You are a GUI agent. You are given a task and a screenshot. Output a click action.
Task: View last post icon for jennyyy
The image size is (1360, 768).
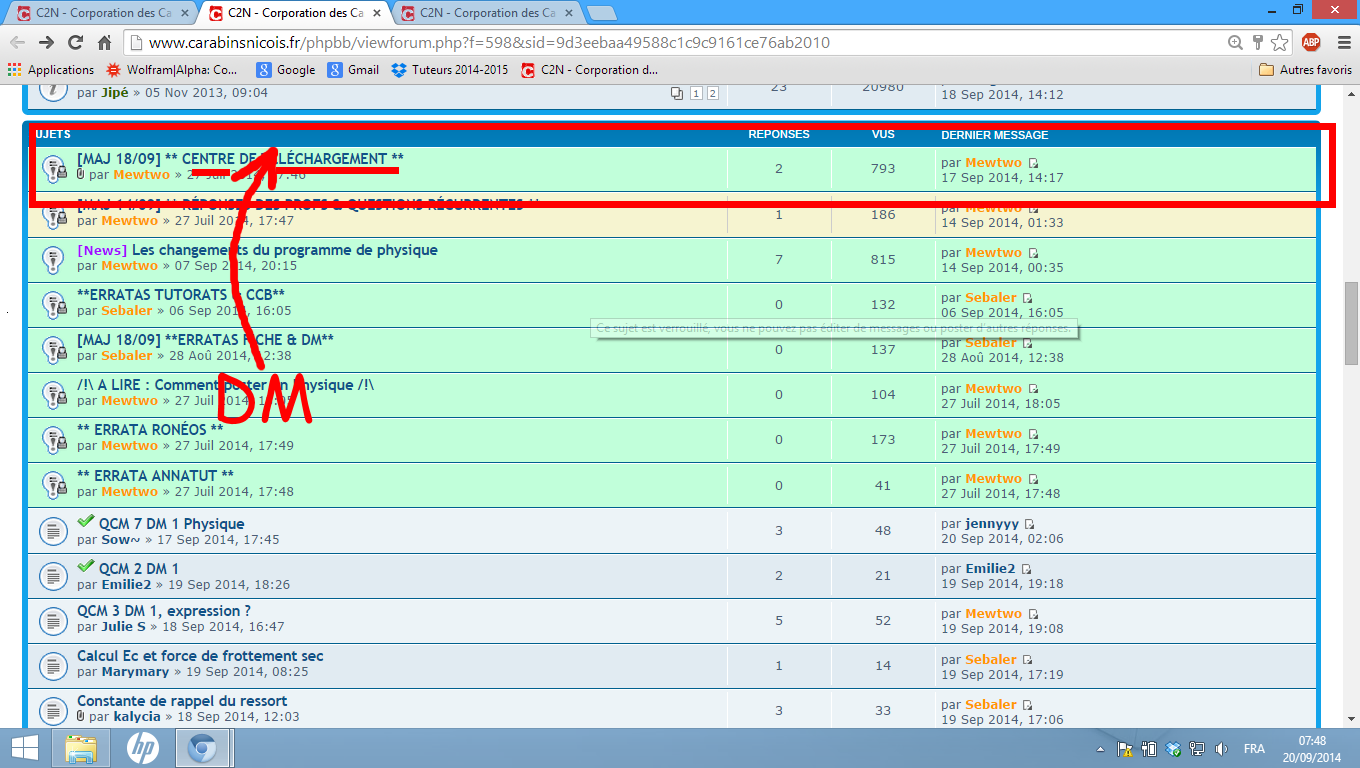1029,524
